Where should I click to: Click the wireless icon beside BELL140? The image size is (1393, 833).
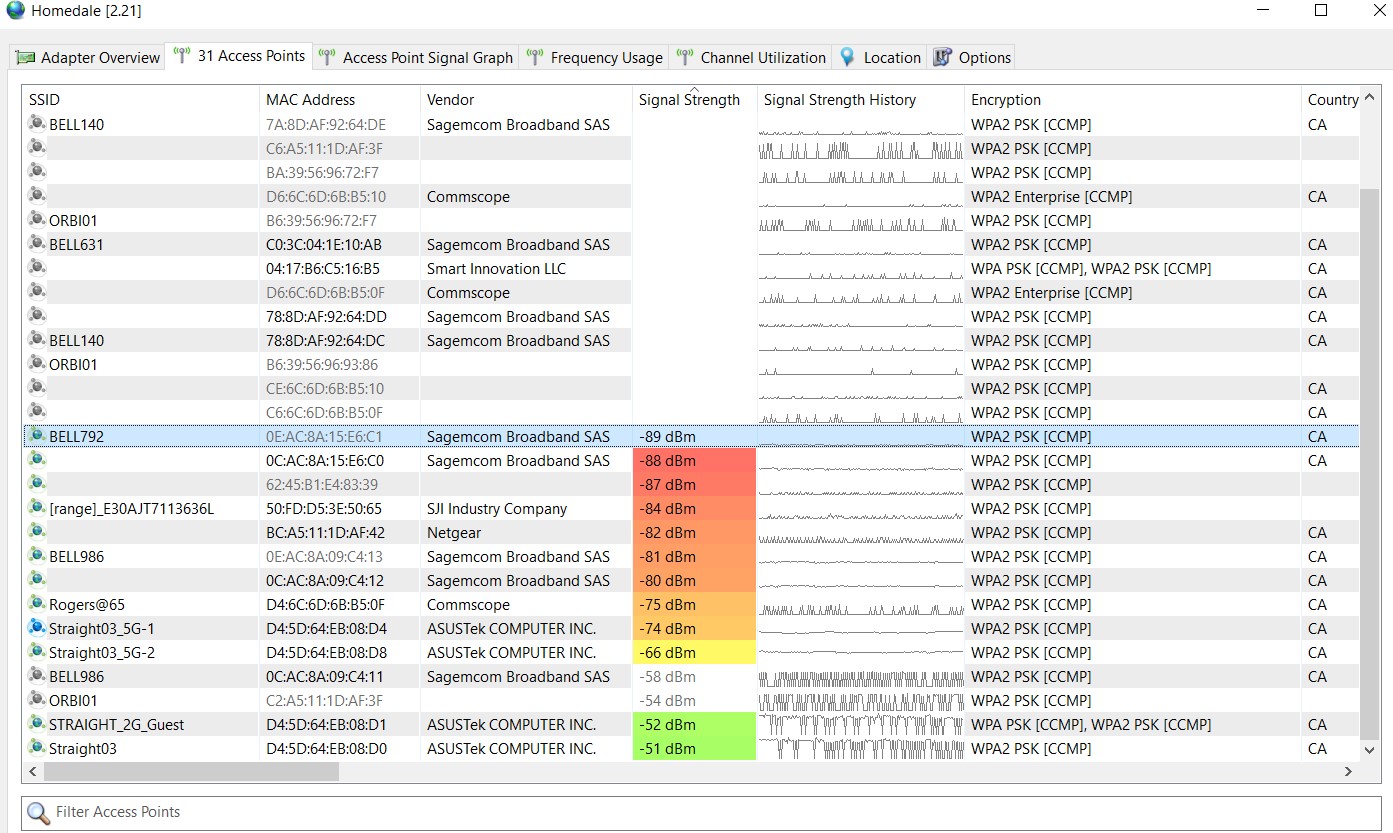point(36,124)
